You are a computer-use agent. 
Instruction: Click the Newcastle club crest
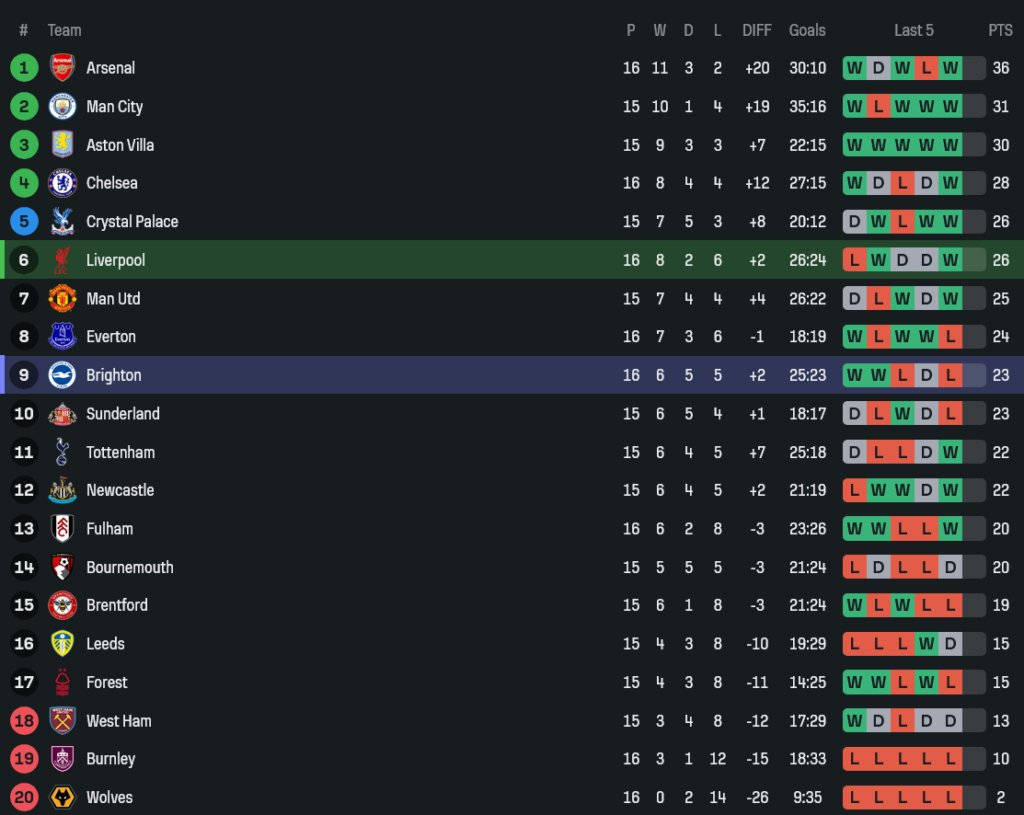(x=62, y=490)
